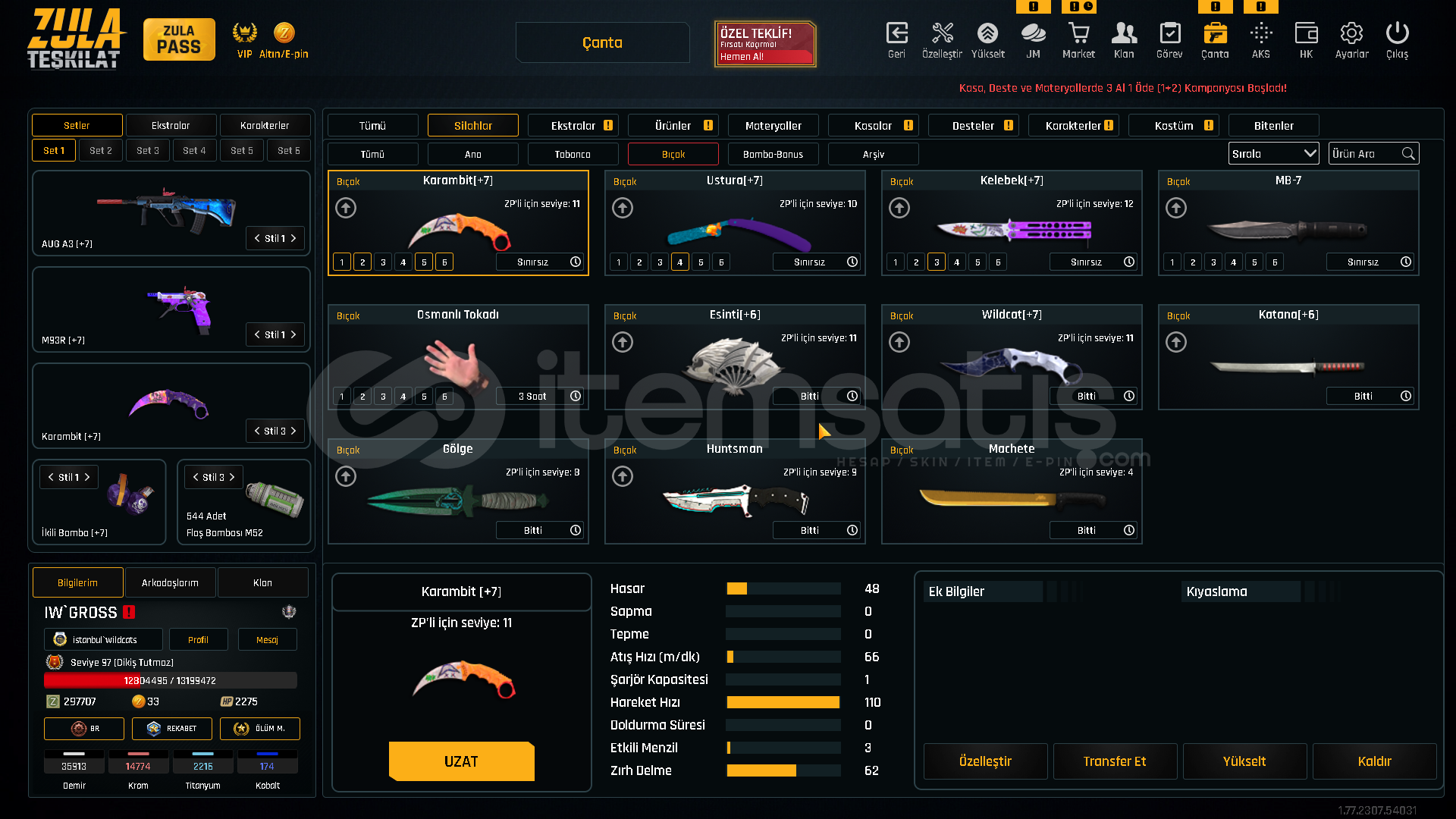
Task: Click the Altın/E-pin coin icon
Action: pos(284,33)
